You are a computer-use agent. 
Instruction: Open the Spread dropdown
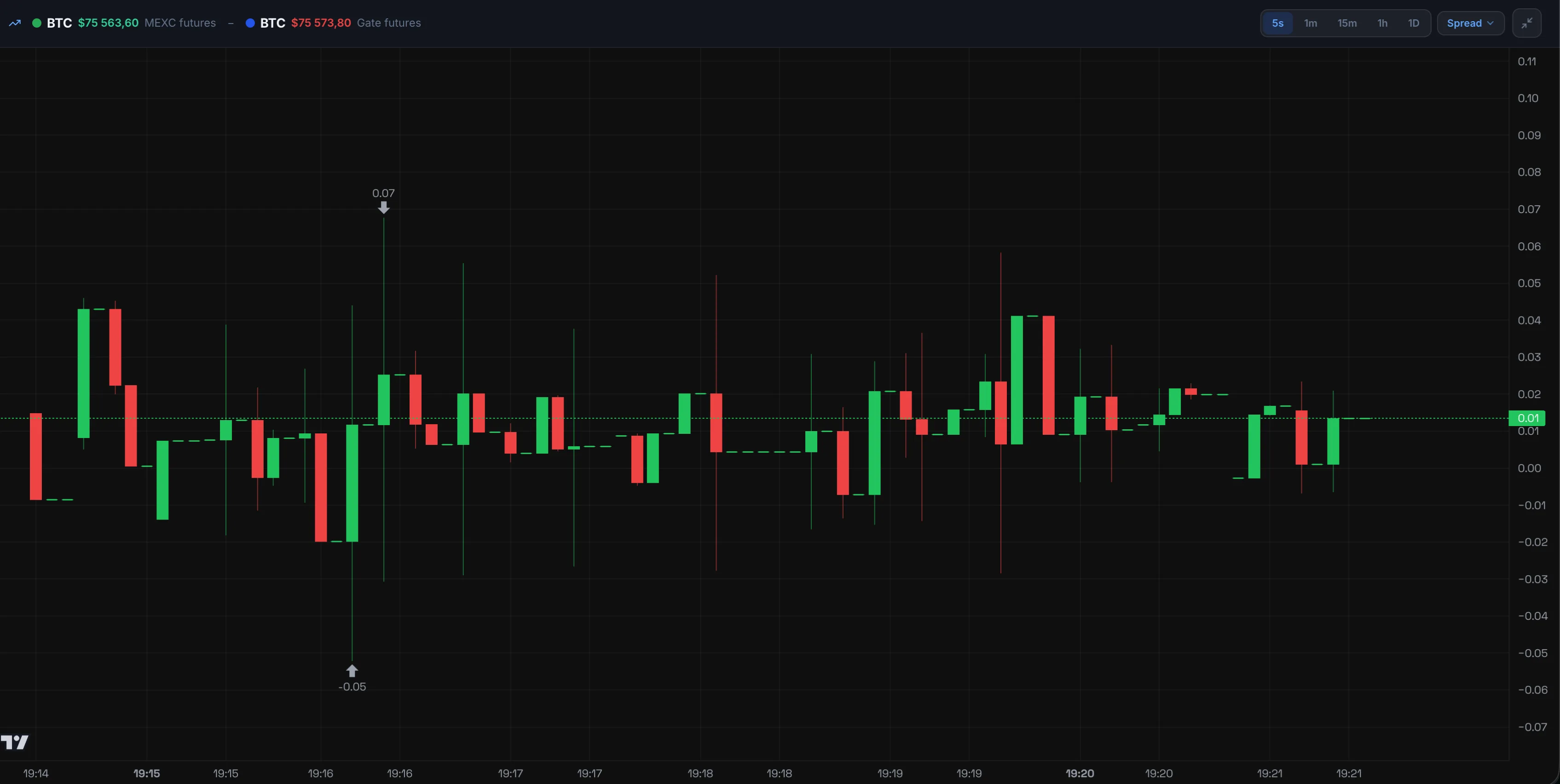(1470, 23)
